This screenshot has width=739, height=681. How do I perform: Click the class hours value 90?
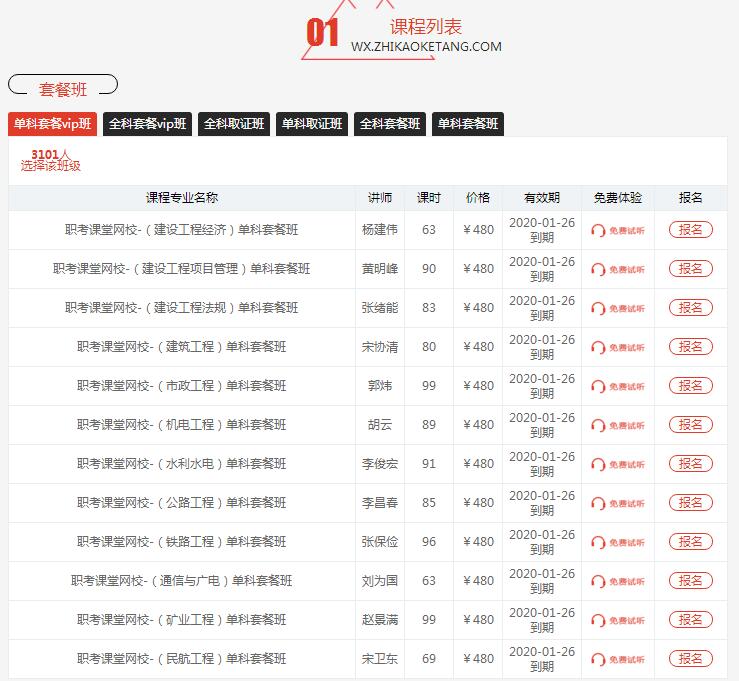coord(429,269)
